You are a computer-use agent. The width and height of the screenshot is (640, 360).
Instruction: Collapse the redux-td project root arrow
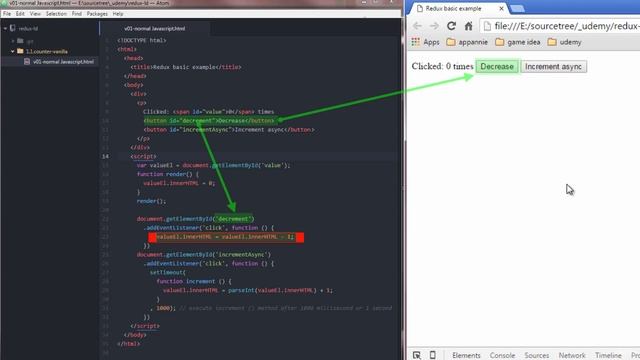point(5,29)
